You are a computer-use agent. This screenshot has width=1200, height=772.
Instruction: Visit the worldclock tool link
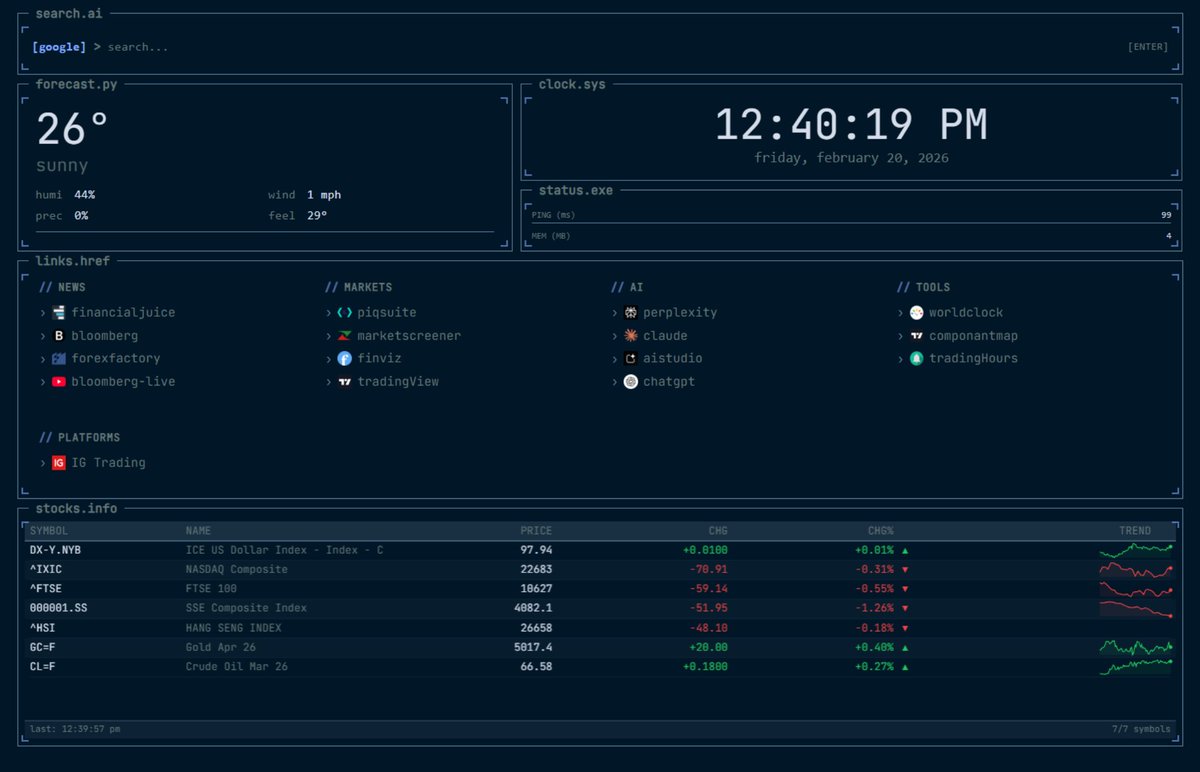pyautogui.click(x=966, y=313)
